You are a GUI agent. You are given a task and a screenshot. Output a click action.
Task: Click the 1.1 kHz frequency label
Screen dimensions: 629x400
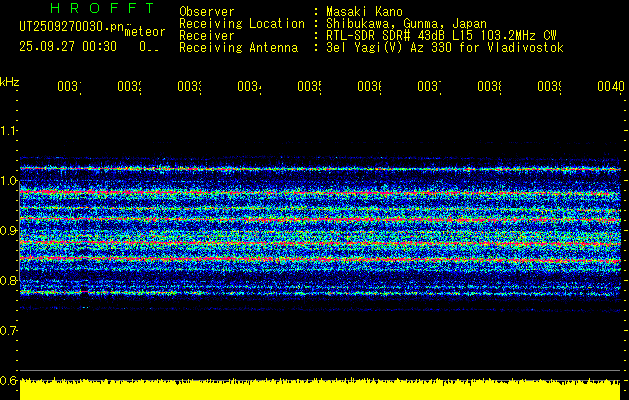[8, 131]
